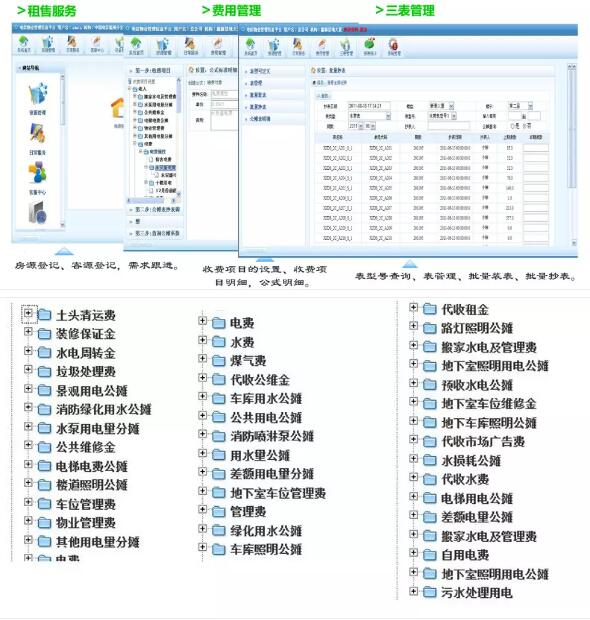590x620 pixels.
Task: Select the 绿化用水公摊 item
Action: pos(266,530)
